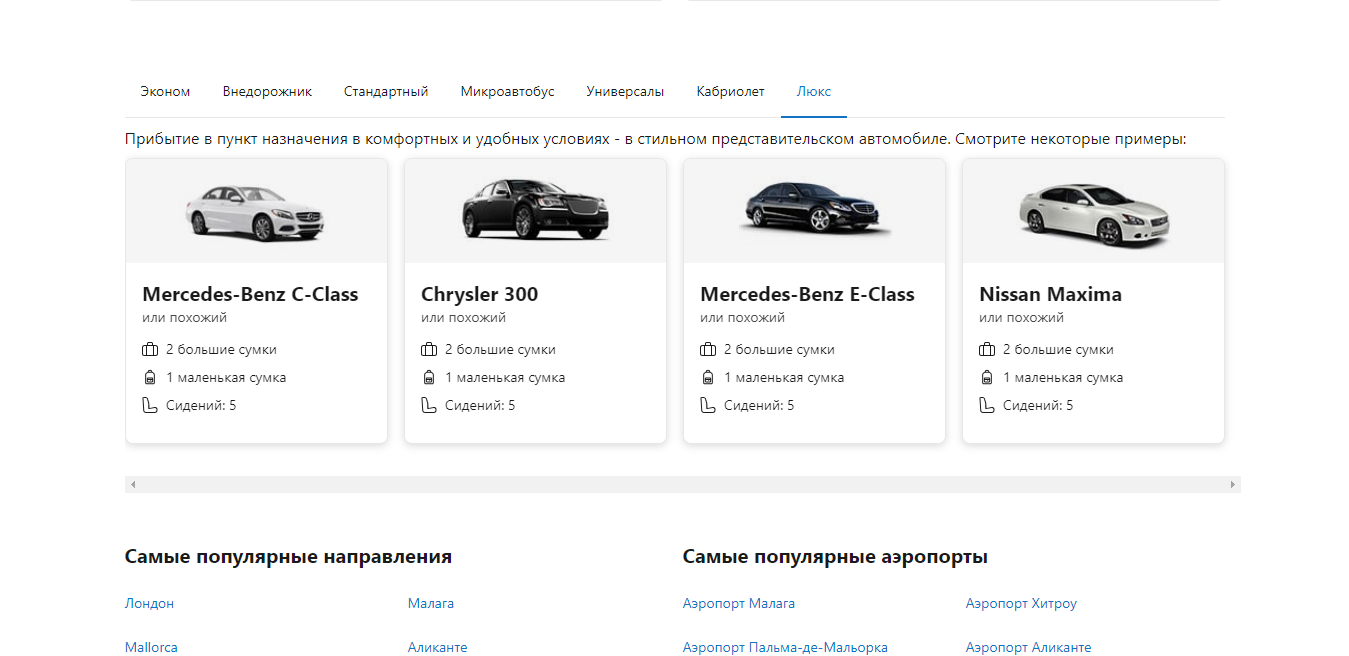Click seat icon on Mercedes-Benz E-Class card

click(708, 405)
